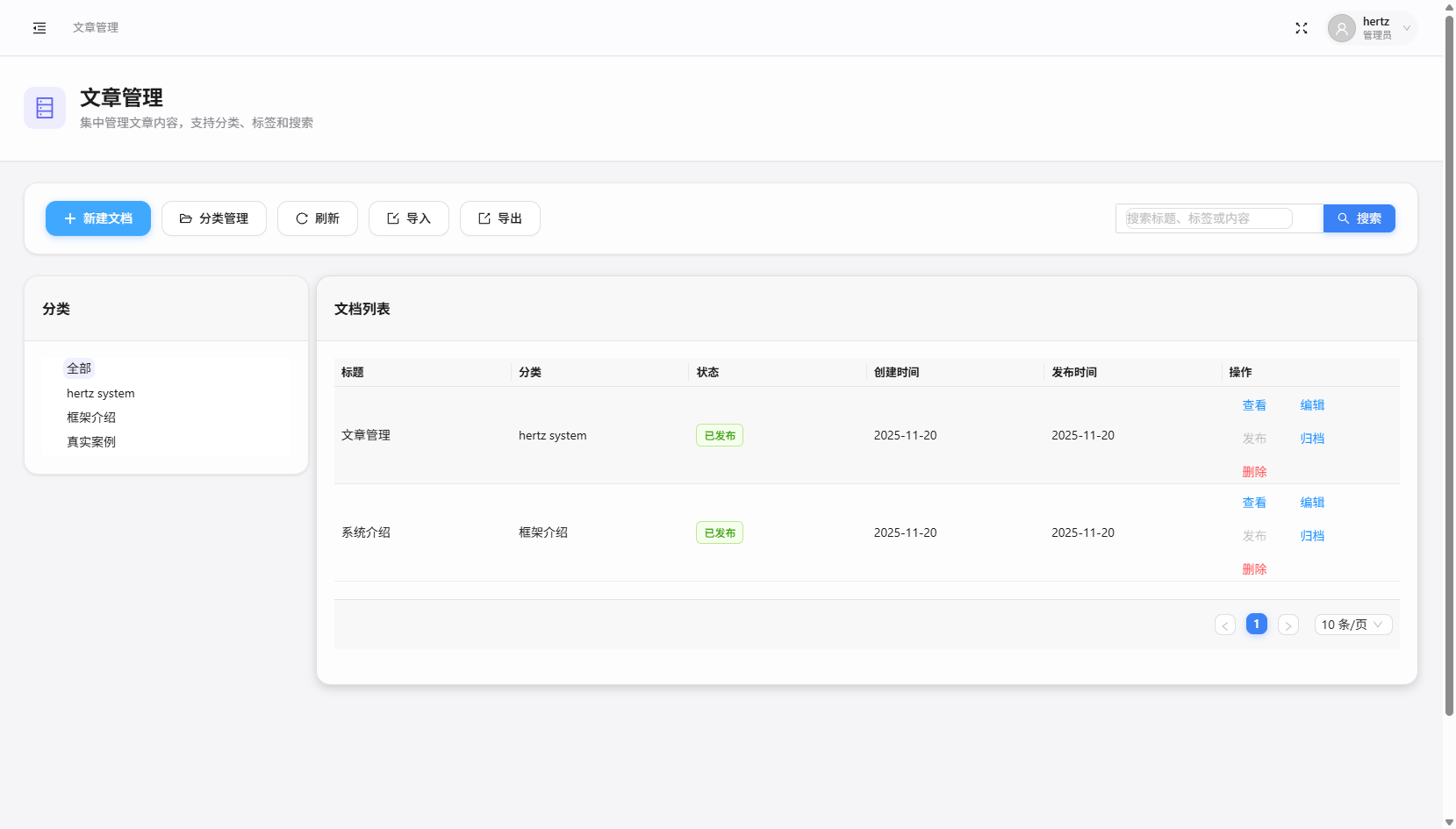Click the export icon on 导出 button
This screenshot has width=1456, height=829.
[x=484, y=218]
